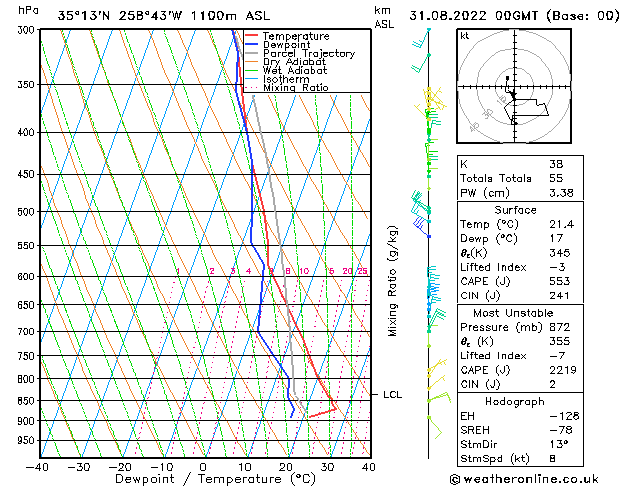Select the 'Dry Adiabat' legend entry
This screenshot has height=486, width=629.
pyautogui.click(x=294, y=62)
